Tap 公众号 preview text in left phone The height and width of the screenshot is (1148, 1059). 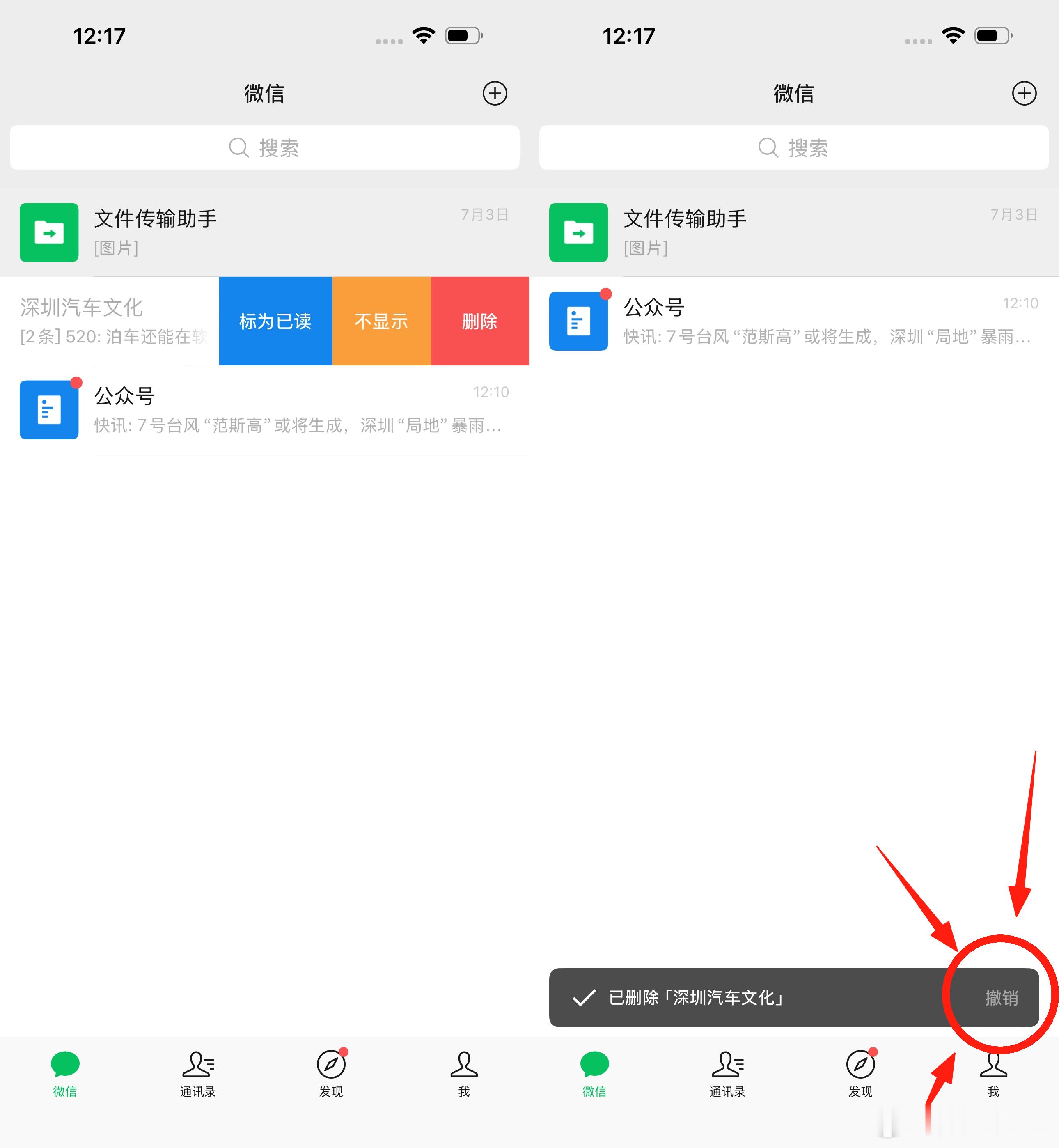298,425
